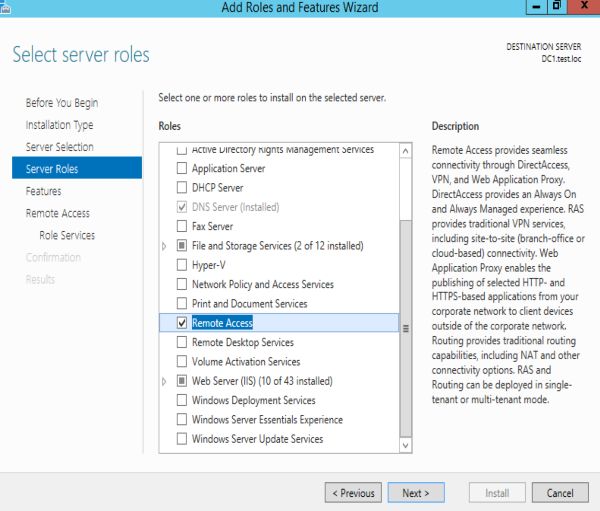Viewport: 600px width, 511px height.
Task: Cancel the Add Roles wizard
Action: [x=560, y=492]
